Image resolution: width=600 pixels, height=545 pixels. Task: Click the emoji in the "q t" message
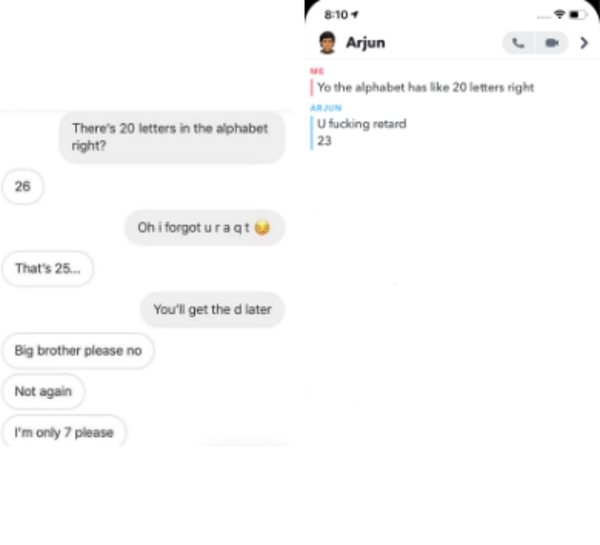point(262,228)
